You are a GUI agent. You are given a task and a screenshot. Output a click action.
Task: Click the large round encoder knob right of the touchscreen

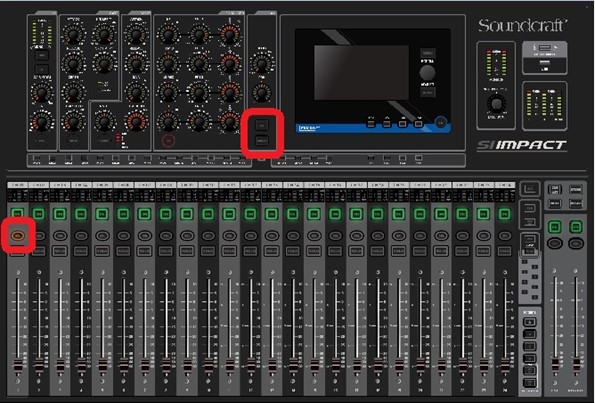(x=428, y=72)
